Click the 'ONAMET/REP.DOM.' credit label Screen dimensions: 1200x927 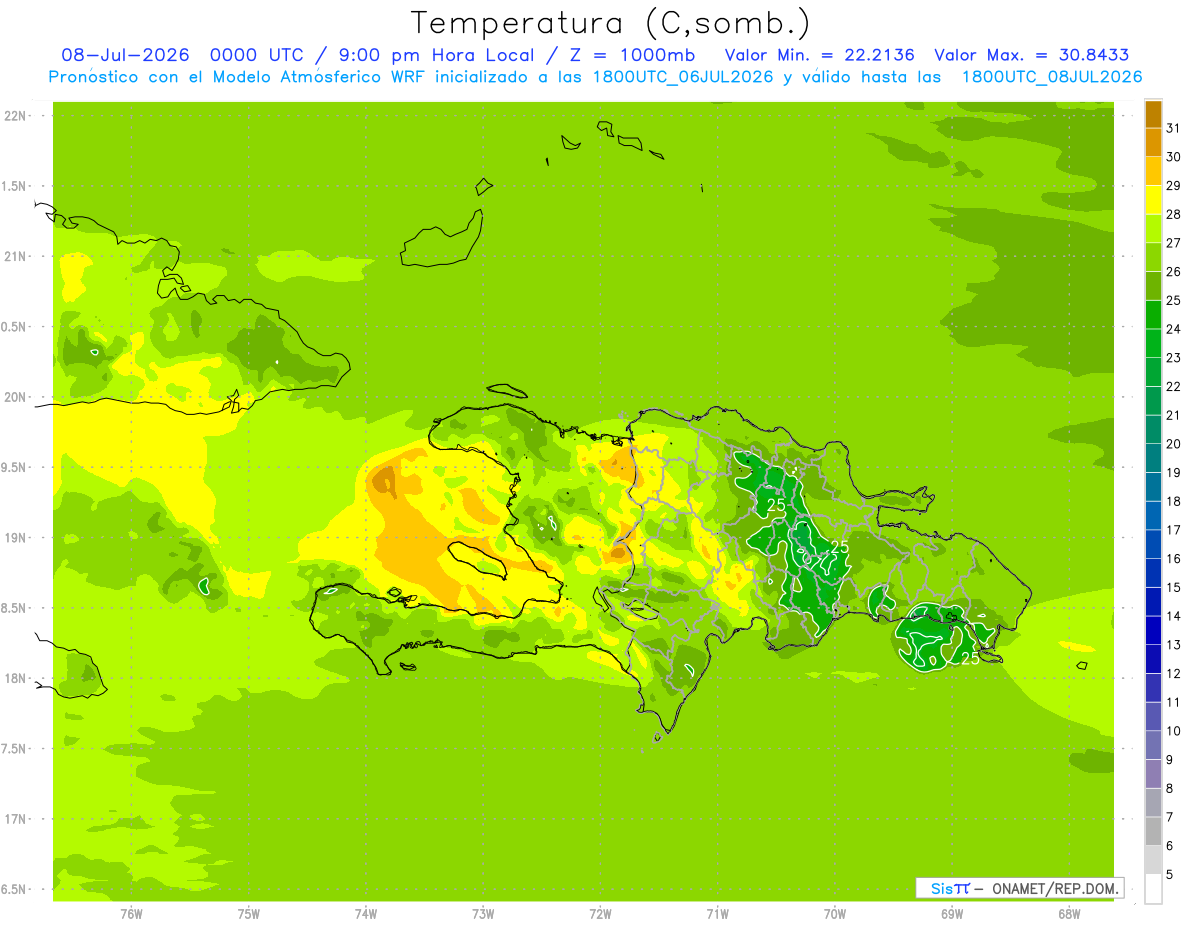point(1055,888)
